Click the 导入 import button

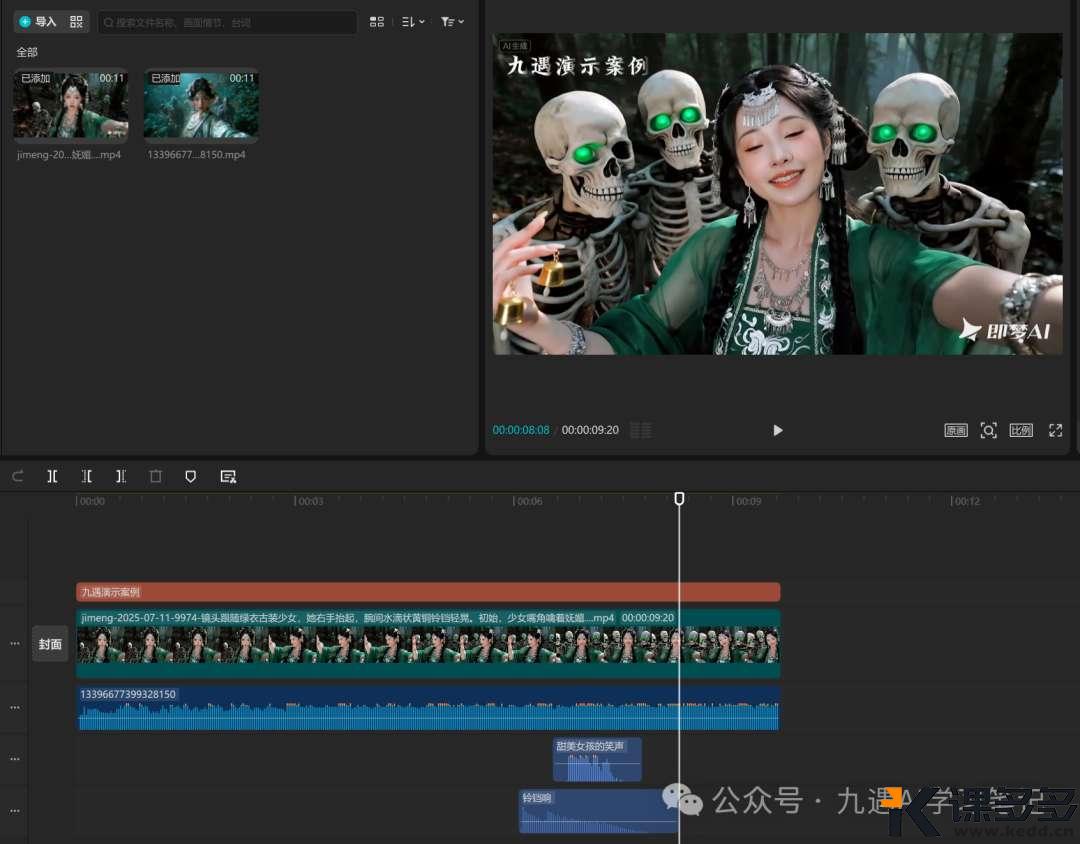pyautogui.click(x=38, y=22)
